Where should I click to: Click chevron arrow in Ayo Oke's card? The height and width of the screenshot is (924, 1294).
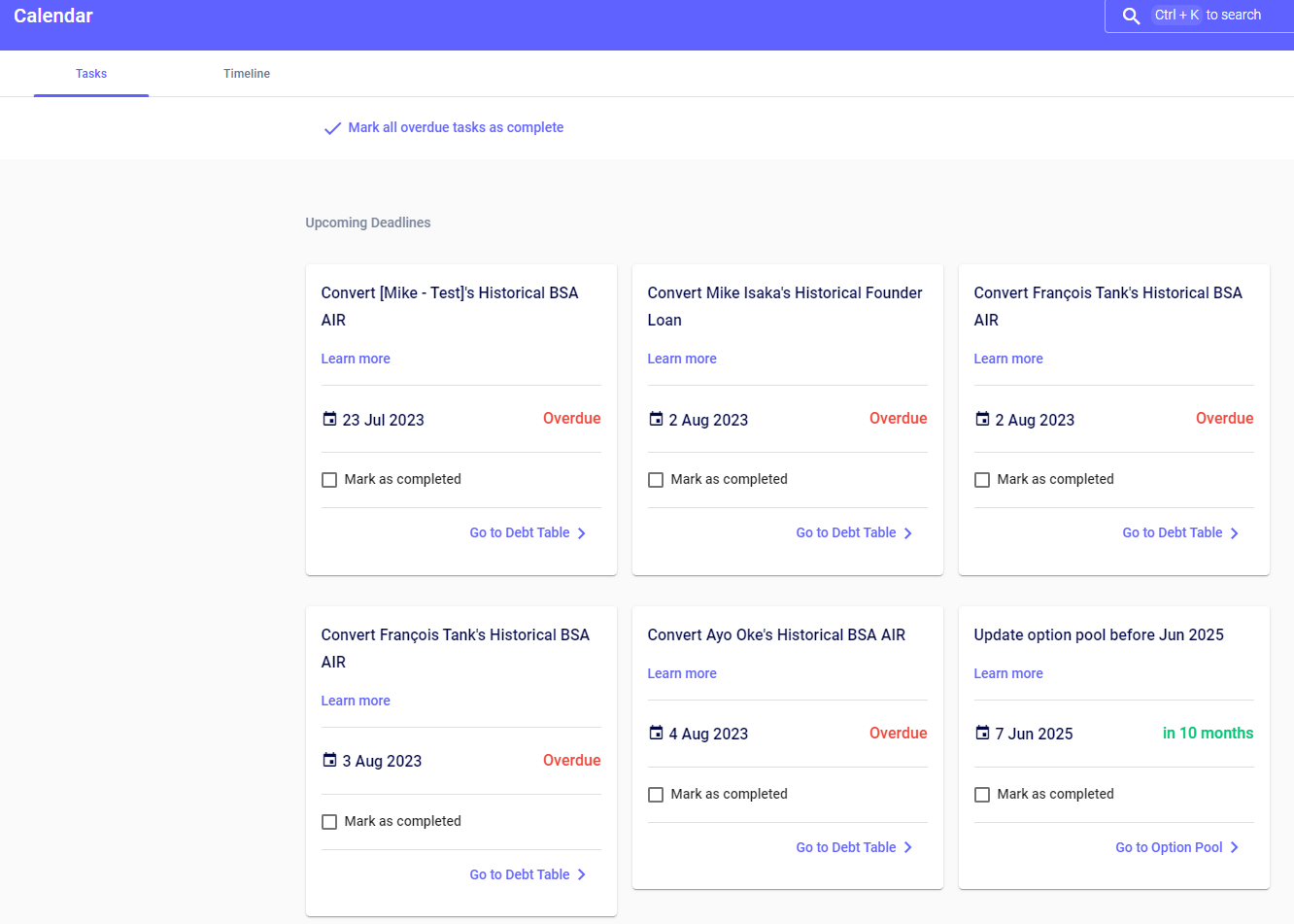(908, 847)
